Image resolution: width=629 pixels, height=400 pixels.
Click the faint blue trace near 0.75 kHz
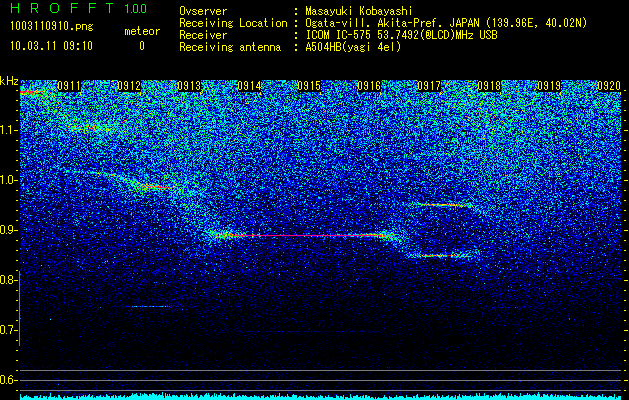point(150,307)
